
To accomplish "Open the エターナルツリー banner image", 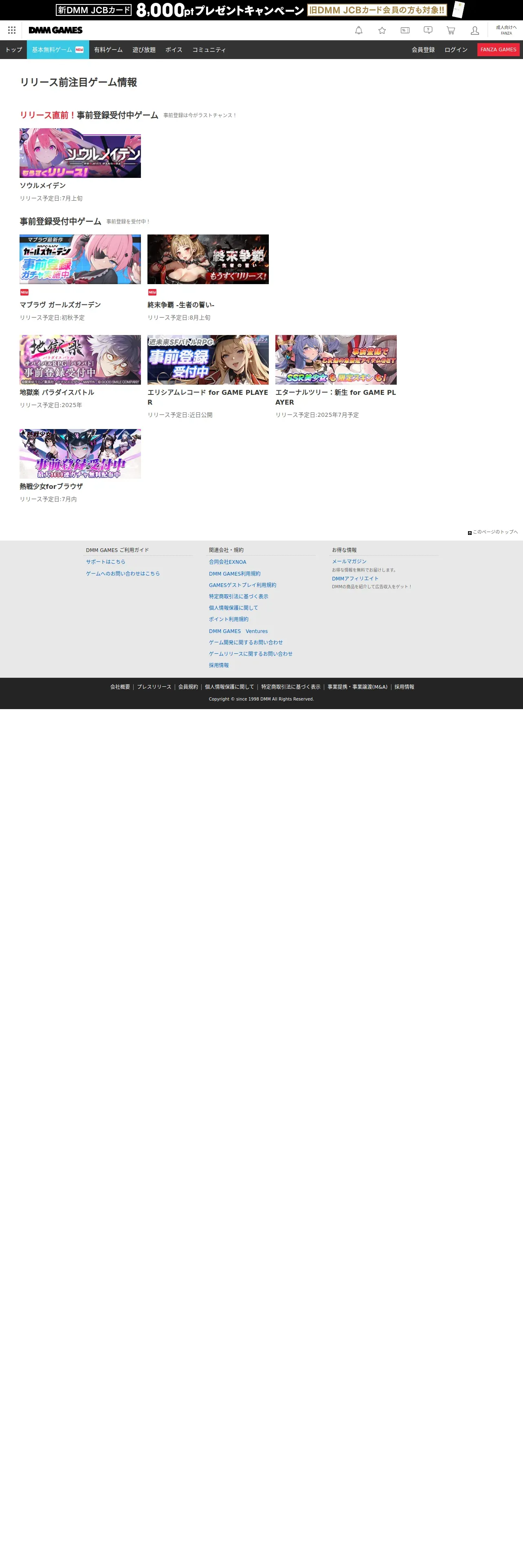I will coord(336,360).
